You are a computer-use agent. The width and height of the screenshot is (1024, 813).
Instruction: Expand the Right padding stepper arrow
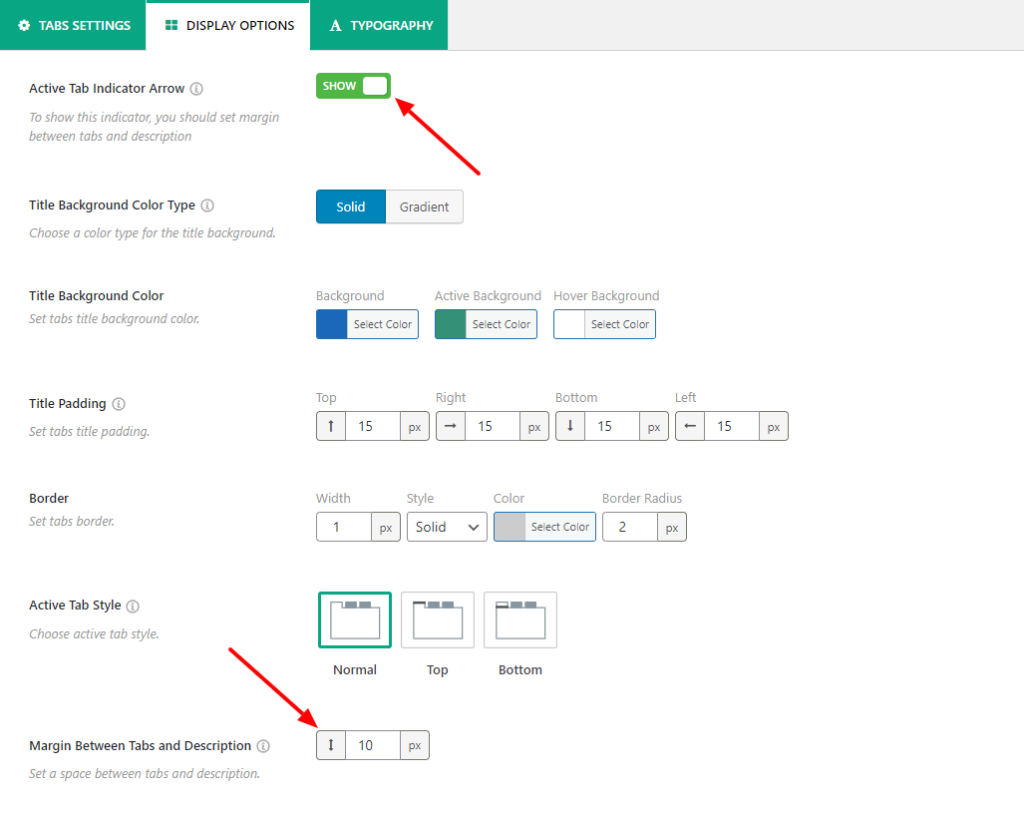click(450, 425)
